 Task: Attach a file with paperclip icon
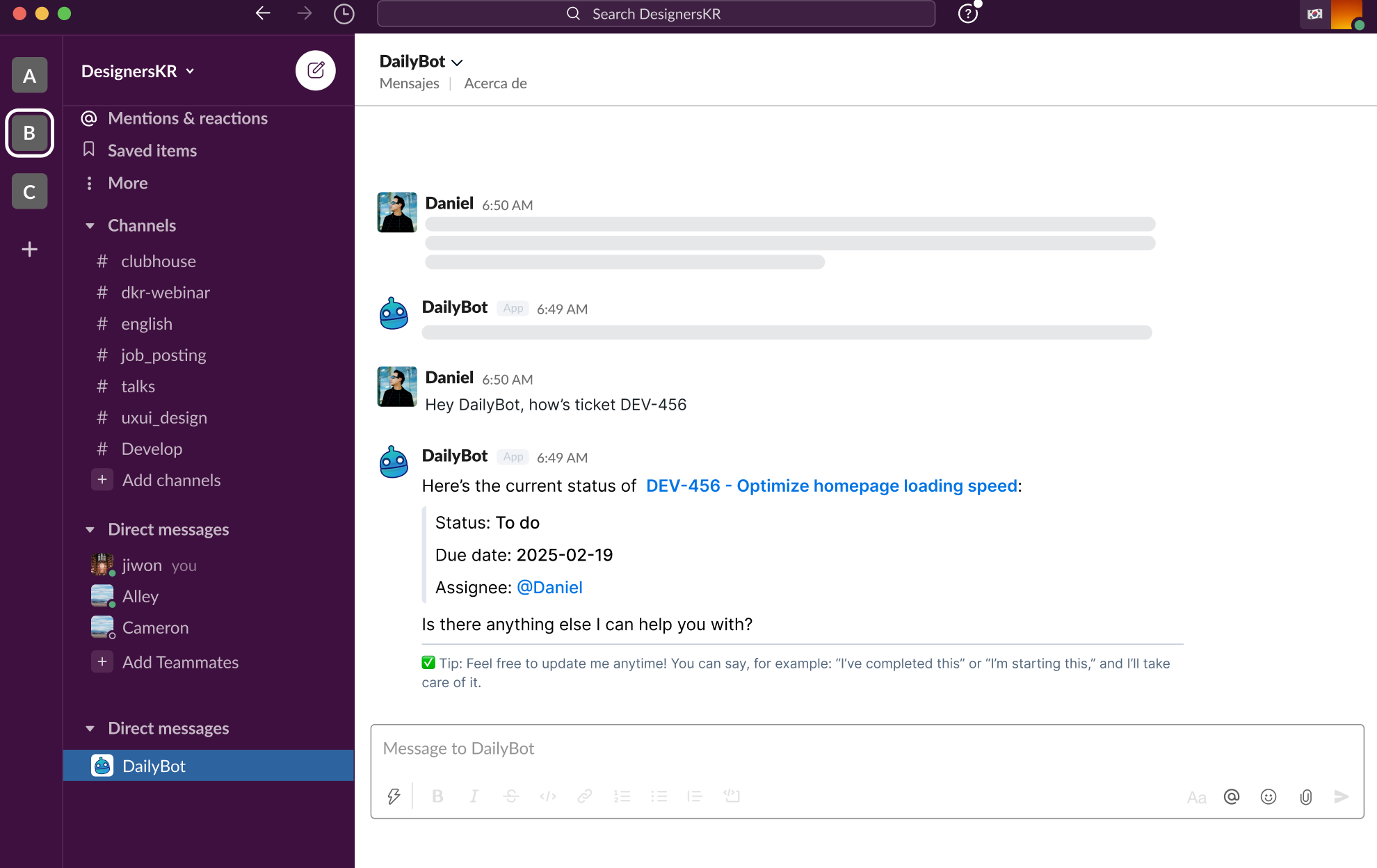[1305, 797]
